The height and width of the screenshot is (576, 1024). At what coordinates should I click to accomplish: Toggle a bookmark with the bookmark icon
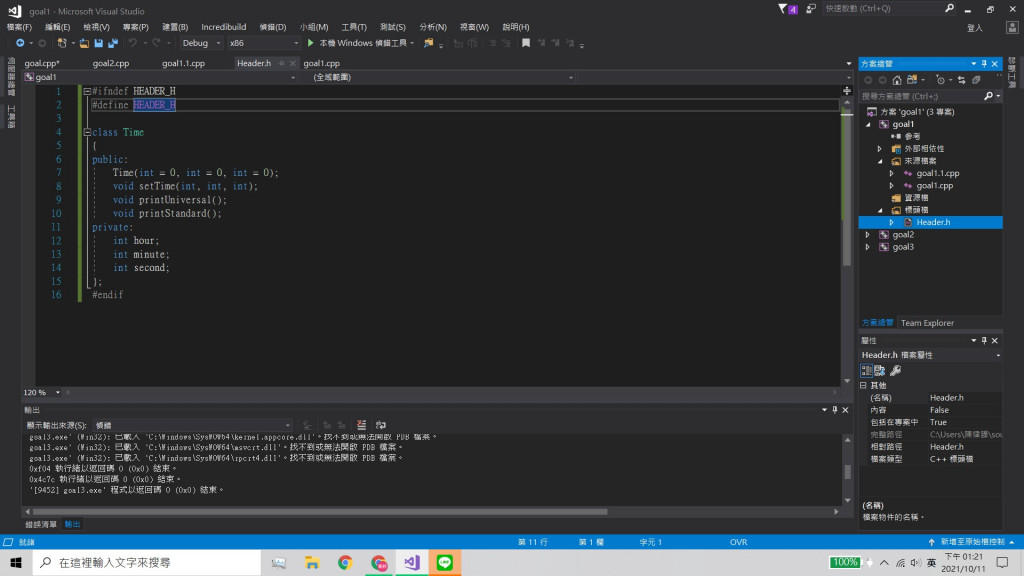tap(526, 43)
